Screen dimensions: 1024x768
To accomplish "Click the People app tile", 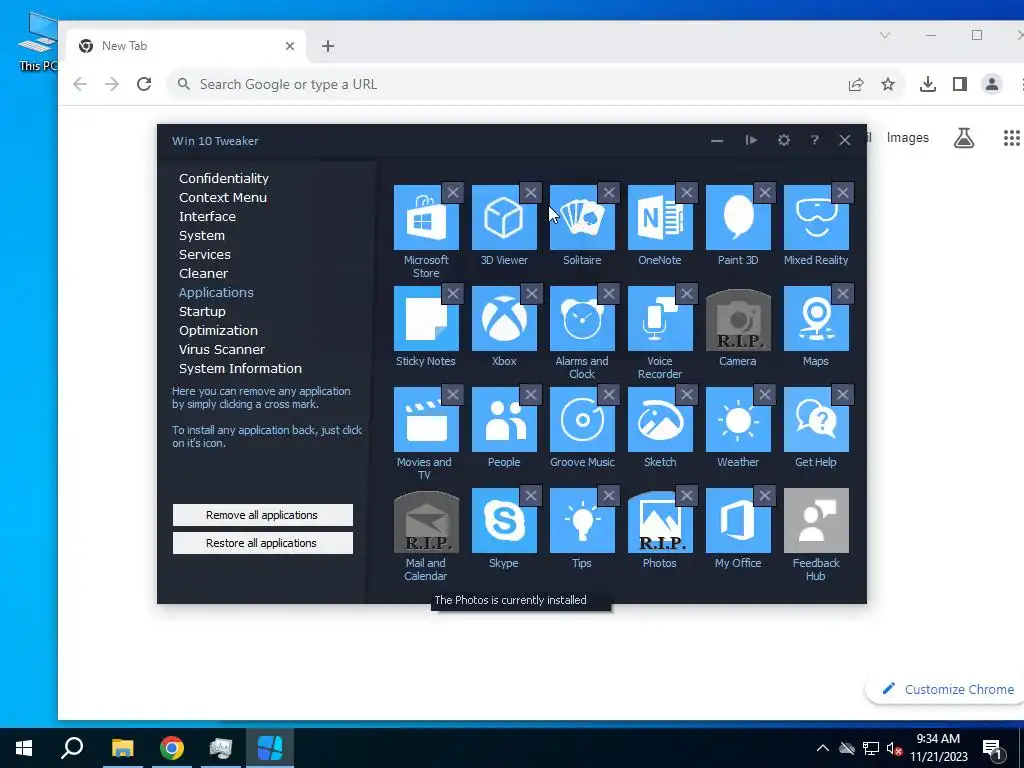I will click(504, 419).
